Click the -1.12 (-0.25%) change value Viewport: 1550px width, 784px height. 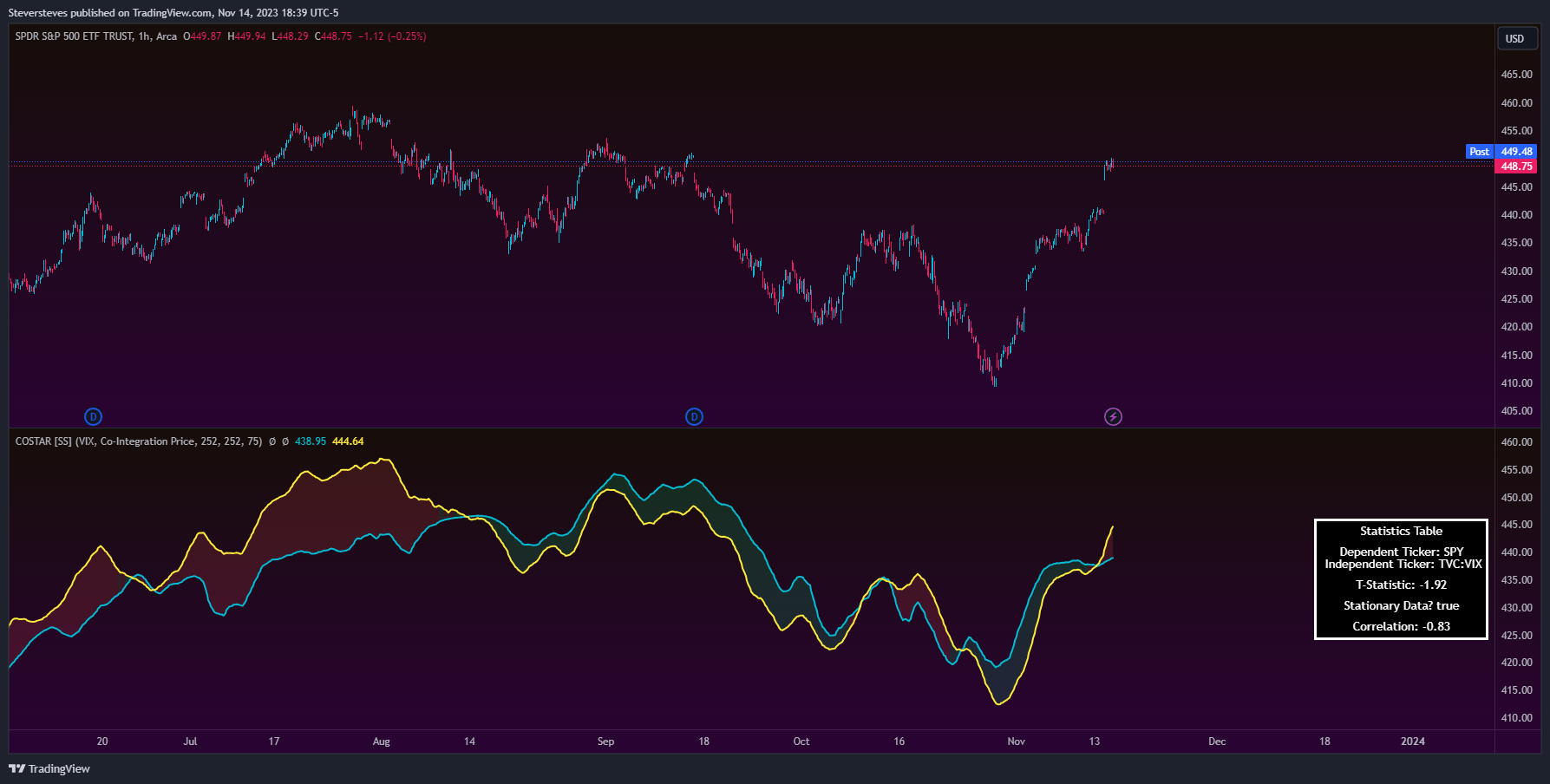pyautogui.click(x=392, y=36)
